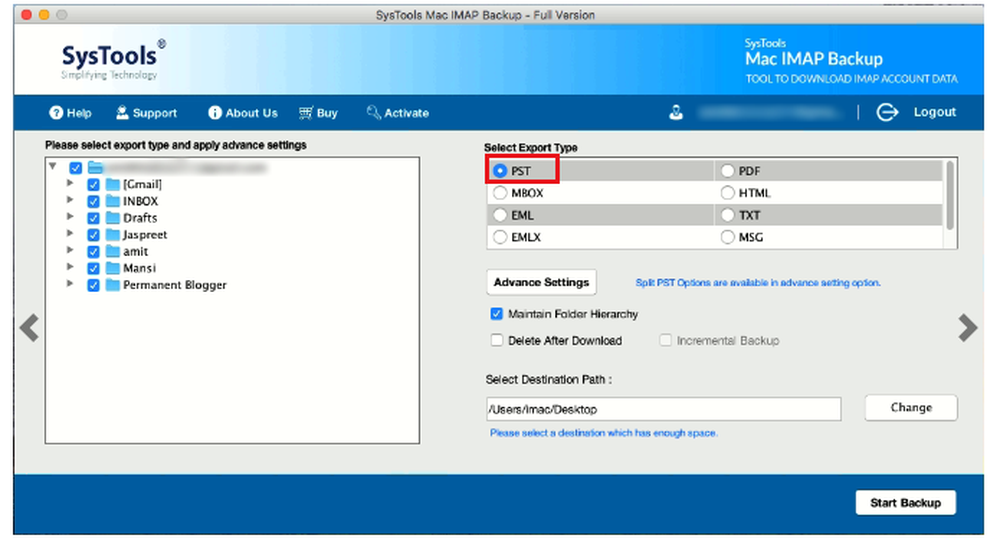Screen dimensions: 1000x549
Task: Click the [Gmail] folder icon
Action: (x=113, y=184)
